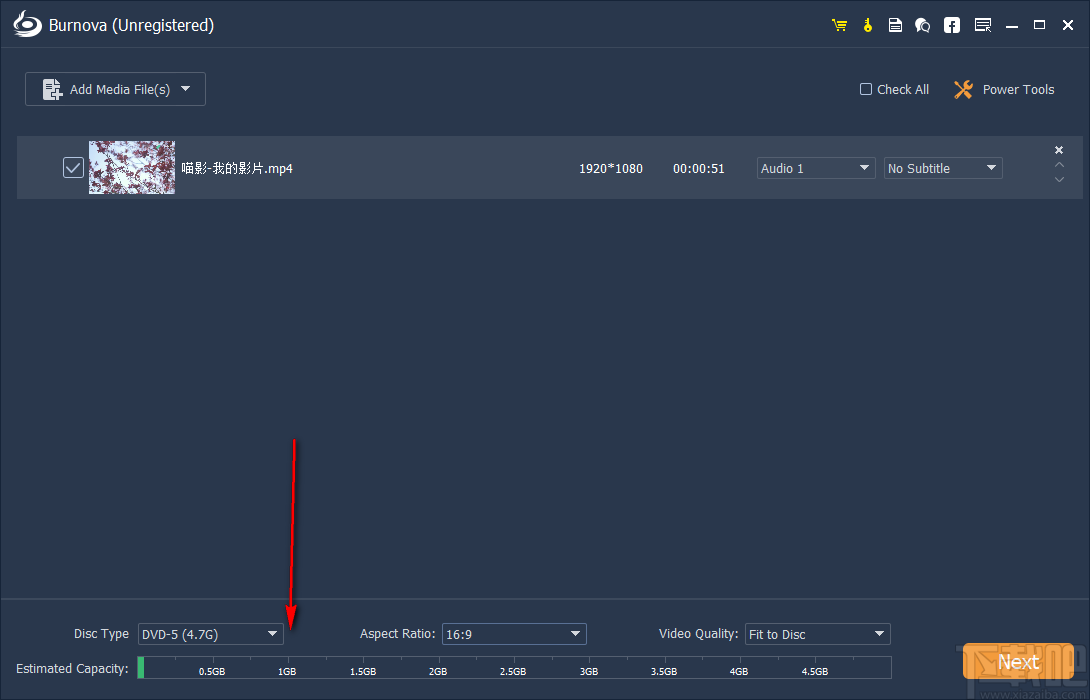The image size is (1090, 700).
Task: Click the Video Quality label
Action: coord(699,634)
